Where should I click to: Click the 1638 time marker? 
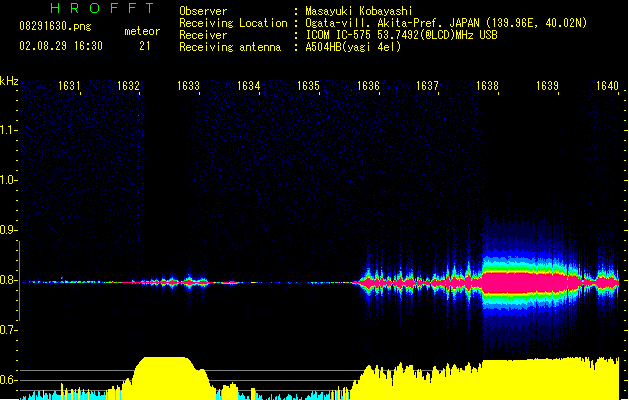[x=487, y=86]
